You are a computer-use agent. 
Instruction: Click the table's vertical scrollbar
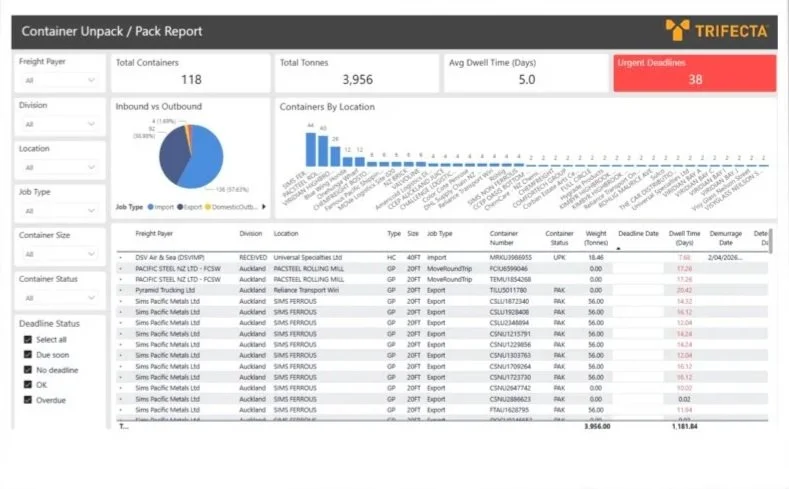pyautogui.click(x=771, y=241)
